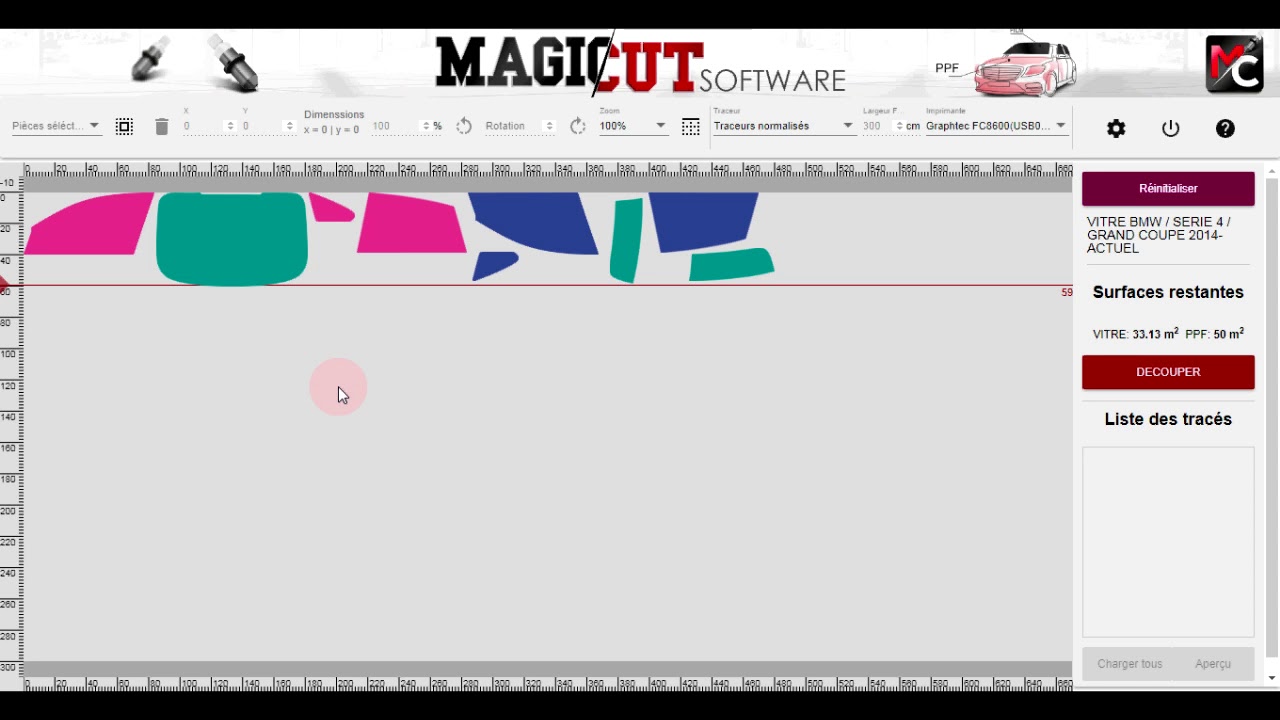The width and height of the screenshot is (1280, 720).
Task: Open the Pièces sélectionnées dropdown
Action: pos(56,126)
